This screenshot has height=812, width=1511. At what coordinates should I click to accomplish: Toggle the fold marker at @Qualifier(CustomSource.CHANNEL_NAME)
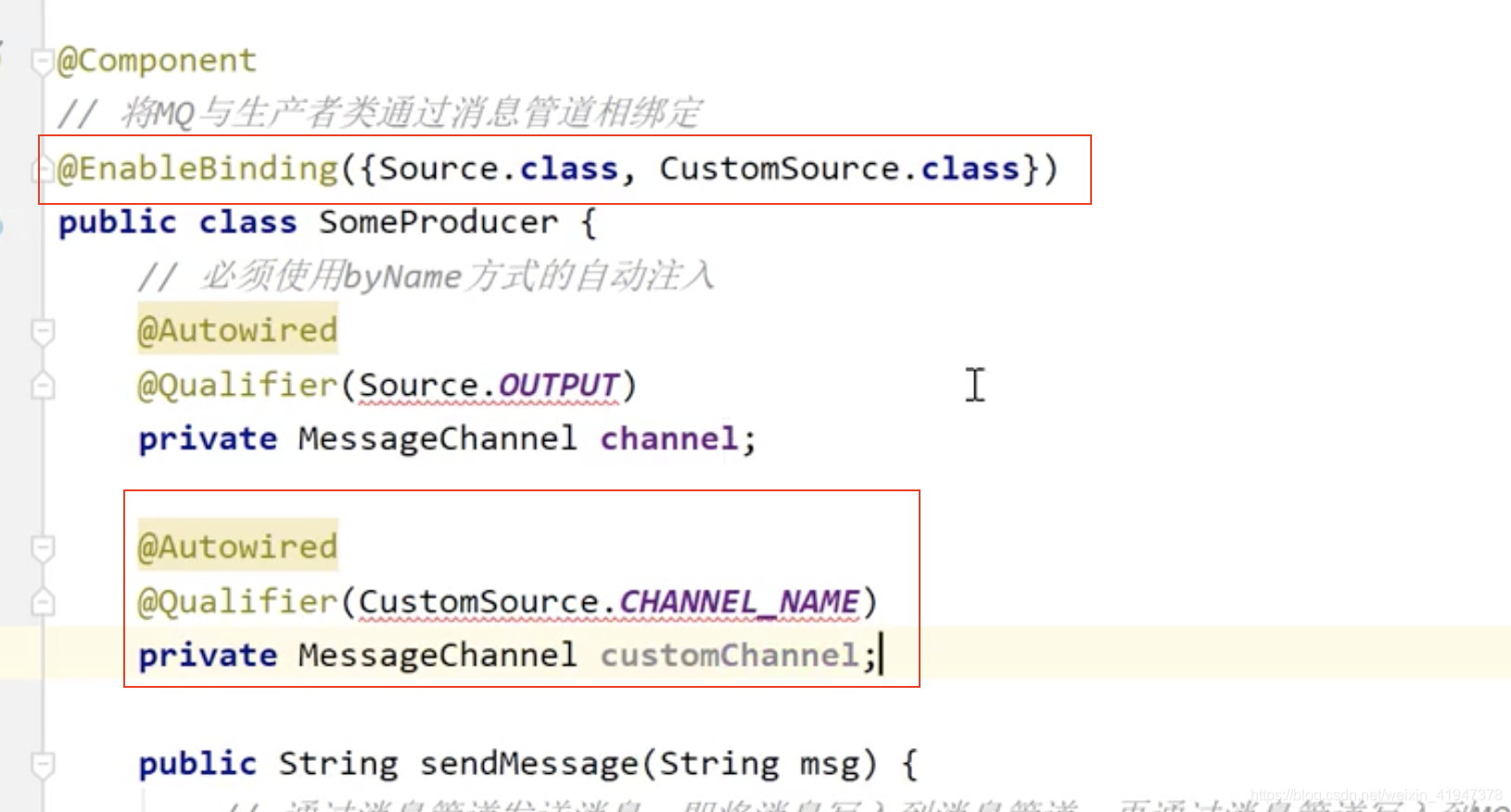click(x=43, y=603)
